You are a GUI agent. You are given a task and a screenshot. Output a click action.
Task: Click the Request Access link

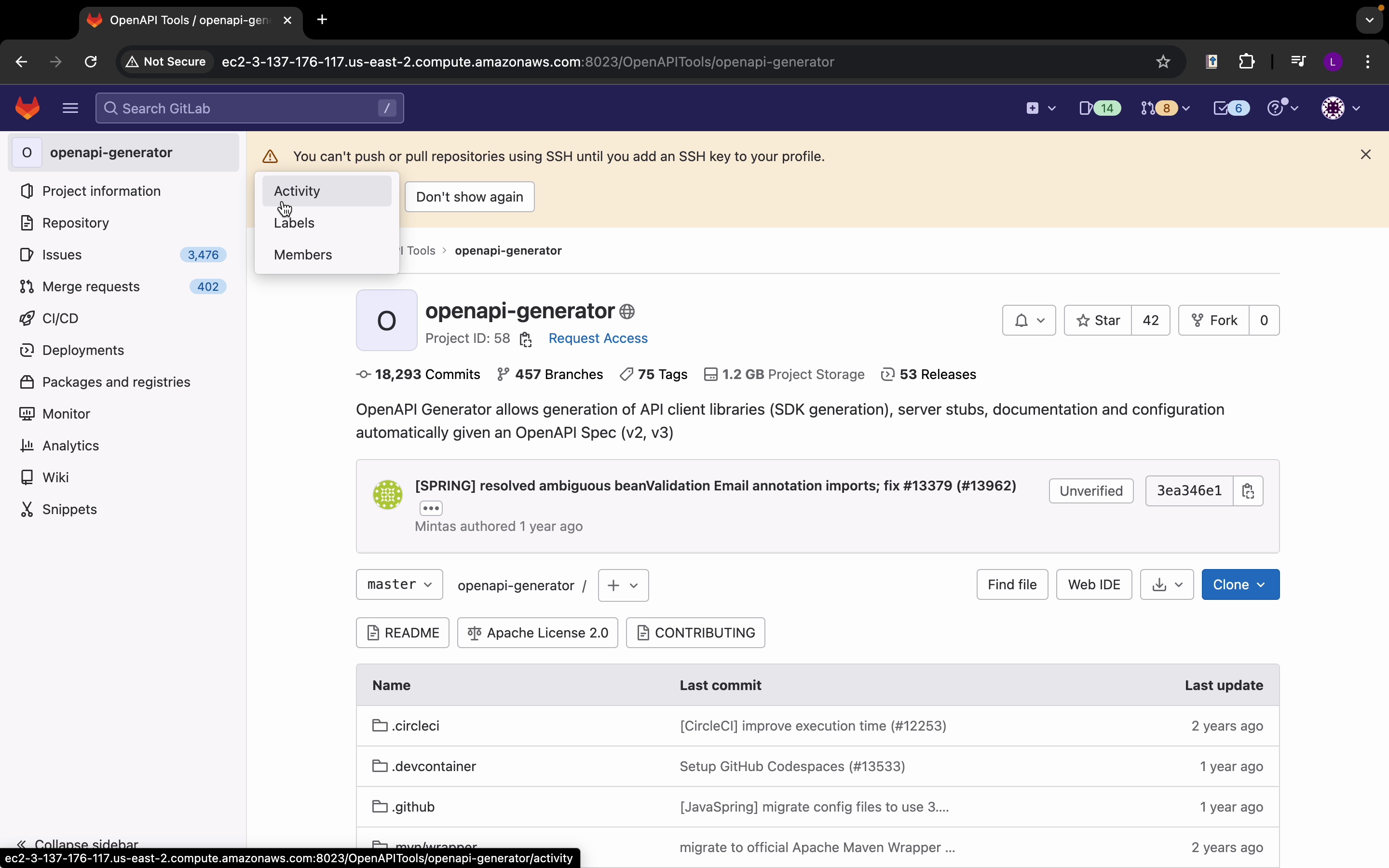tap(598, 339)
